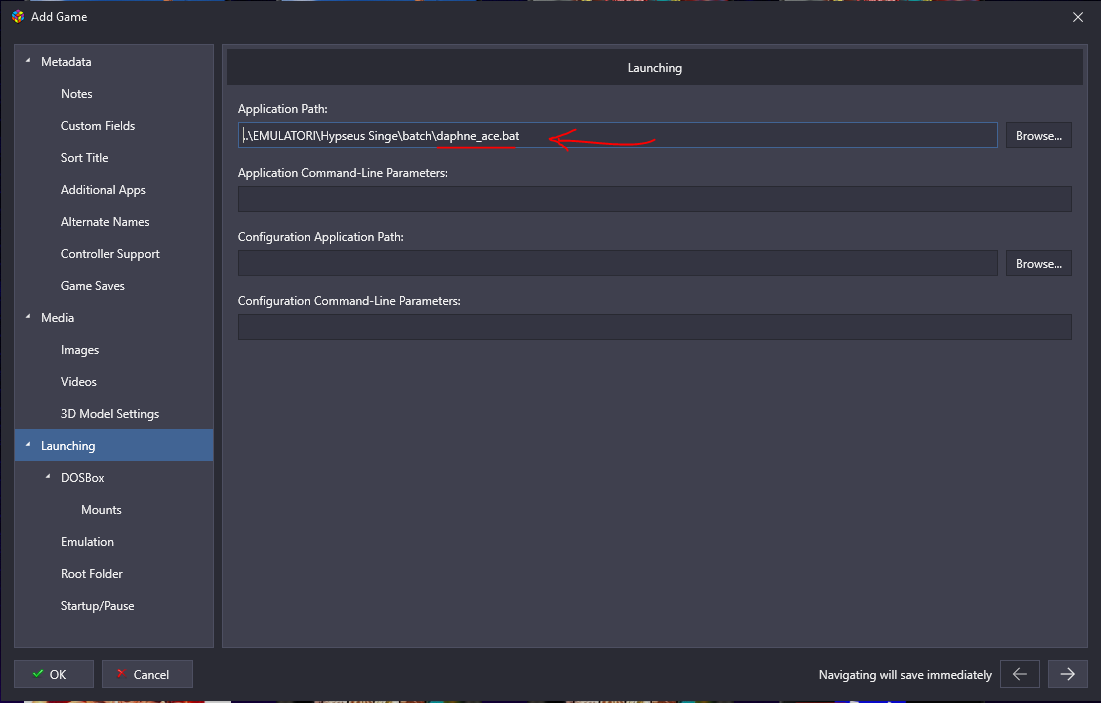Click the 'Navigating will save immediately' text
Viewport: 1101px width, 703px height.
coord(905,675)
